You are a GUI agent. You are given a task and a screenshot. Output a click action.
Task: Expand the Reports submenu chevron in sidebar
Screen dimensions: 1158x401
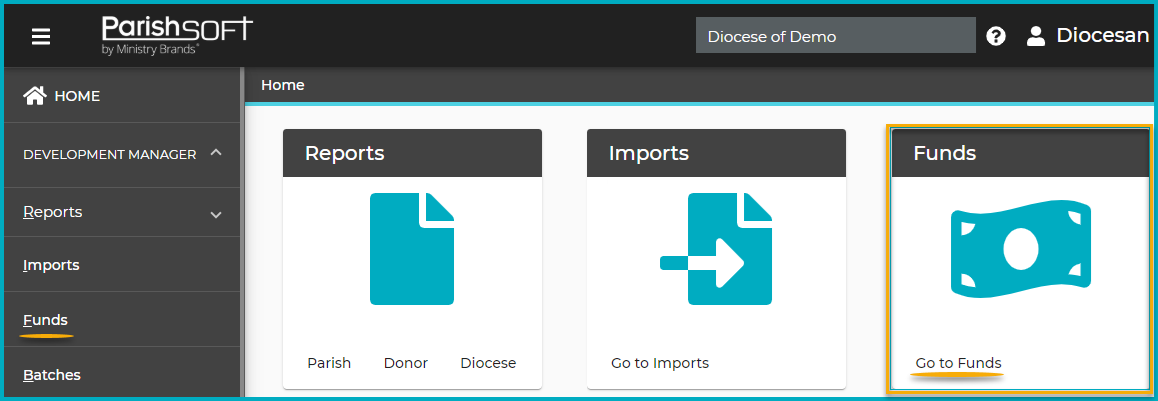point(216,215)
